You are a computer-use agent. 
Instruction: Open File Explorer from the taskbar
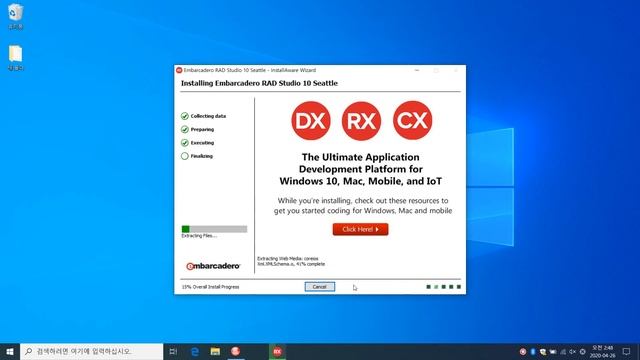point(215,351)
